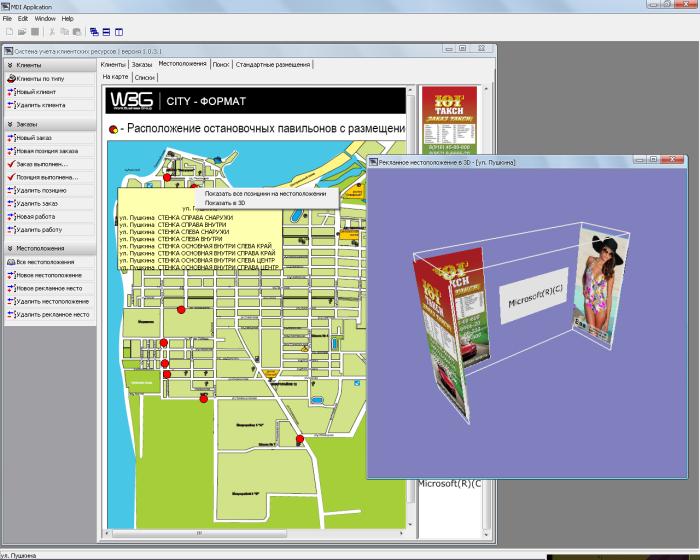Select 'Удалить рекламное место' sidebar item

[x=50, y=314]
